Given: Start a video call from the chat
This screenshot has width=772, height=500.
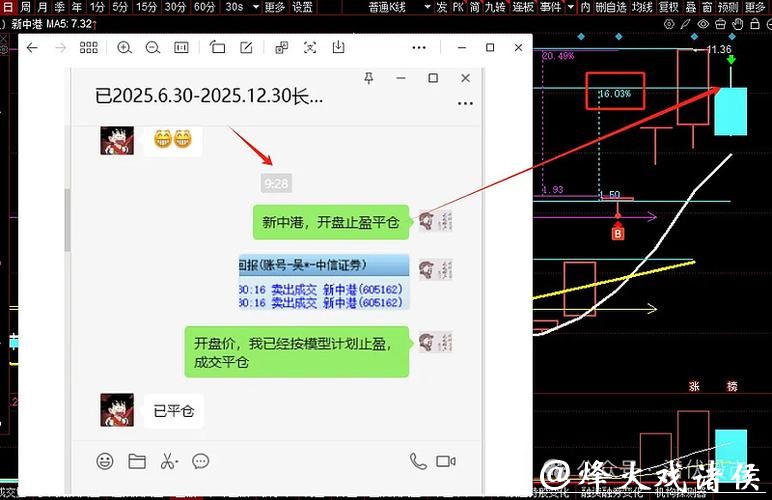Looking at the screenshot, I should [446, 462].
